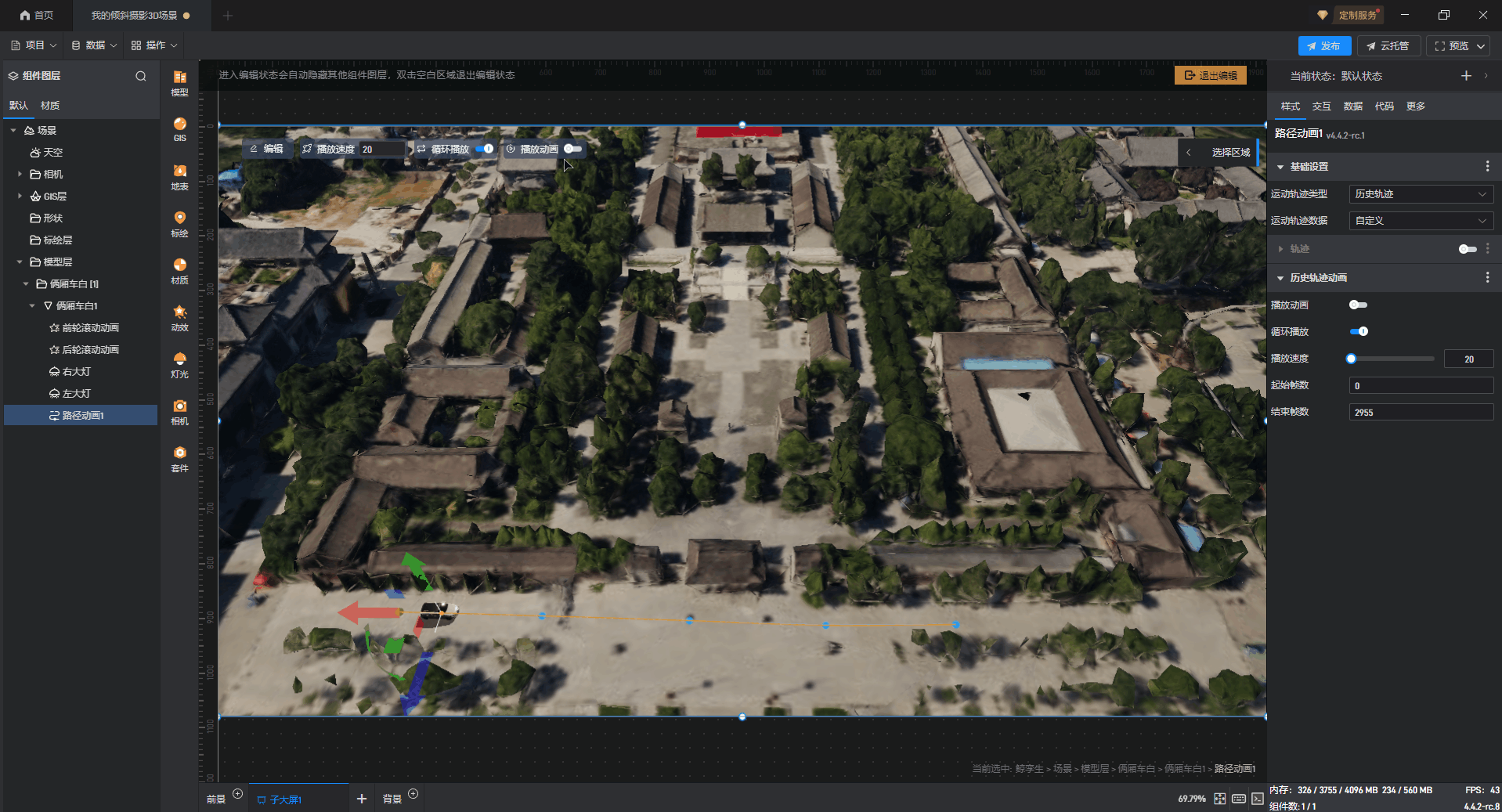Image resolution: width=1502 pixels, height=812 pixels.
Task: Click the 退出编辑 button
Action: [1210, 75]
